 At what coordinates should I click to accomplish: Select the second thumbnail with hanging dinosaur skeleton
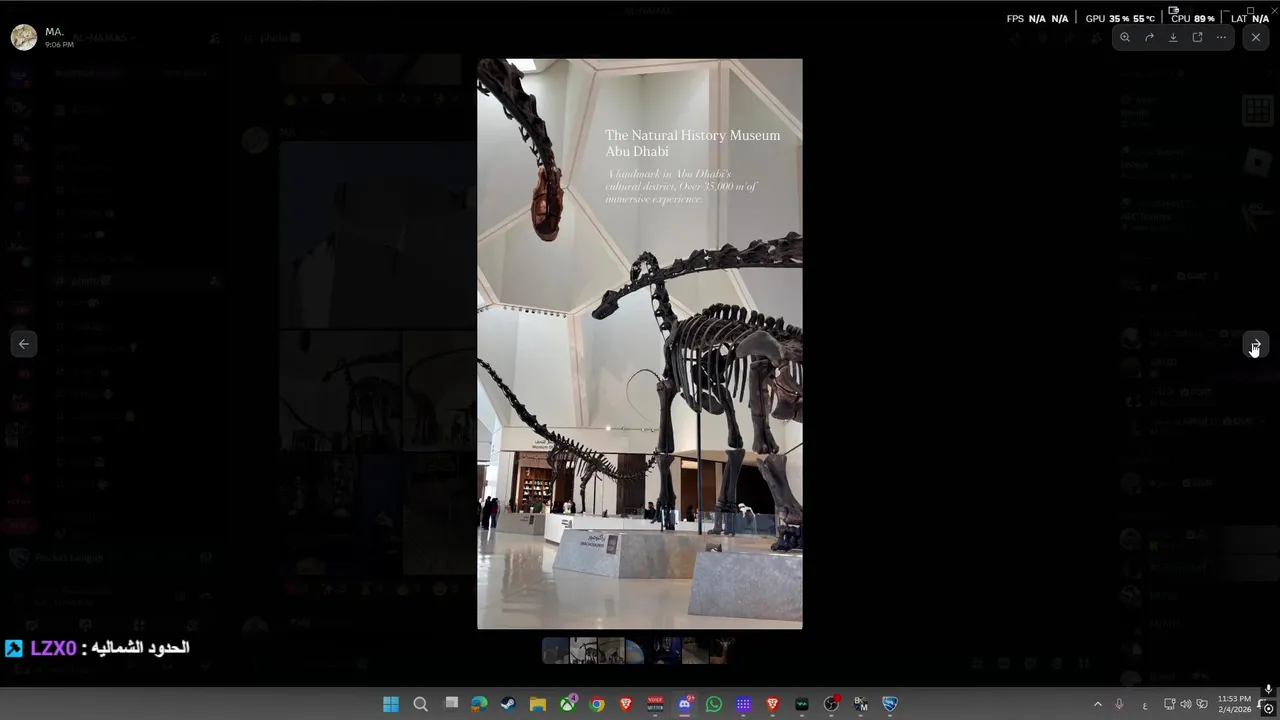[583, 651]
